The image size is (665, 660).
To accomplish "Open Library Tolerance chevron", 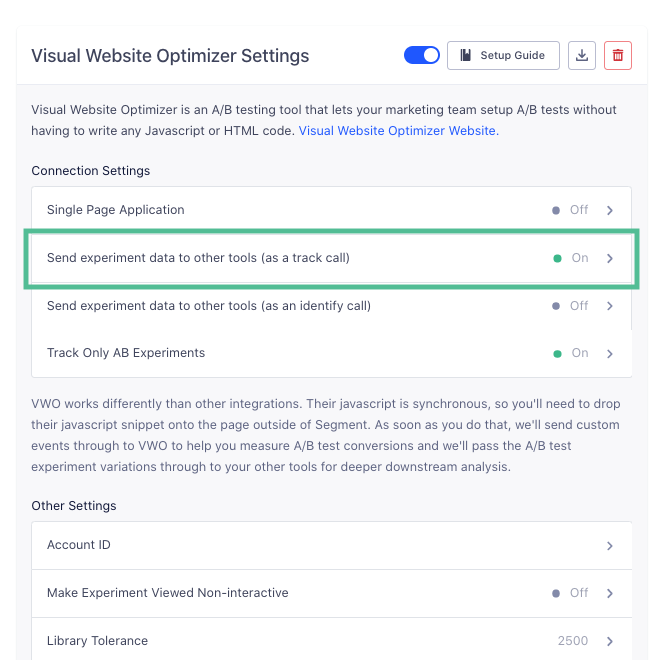I will (x=610, y=641).
